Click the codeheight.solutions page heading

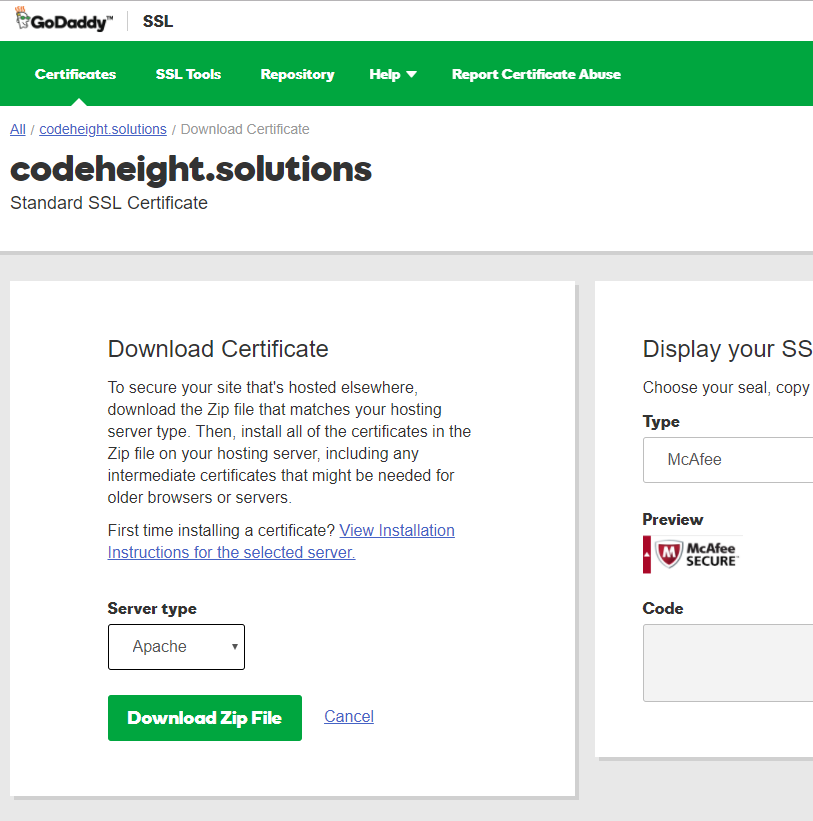(190, 169)
